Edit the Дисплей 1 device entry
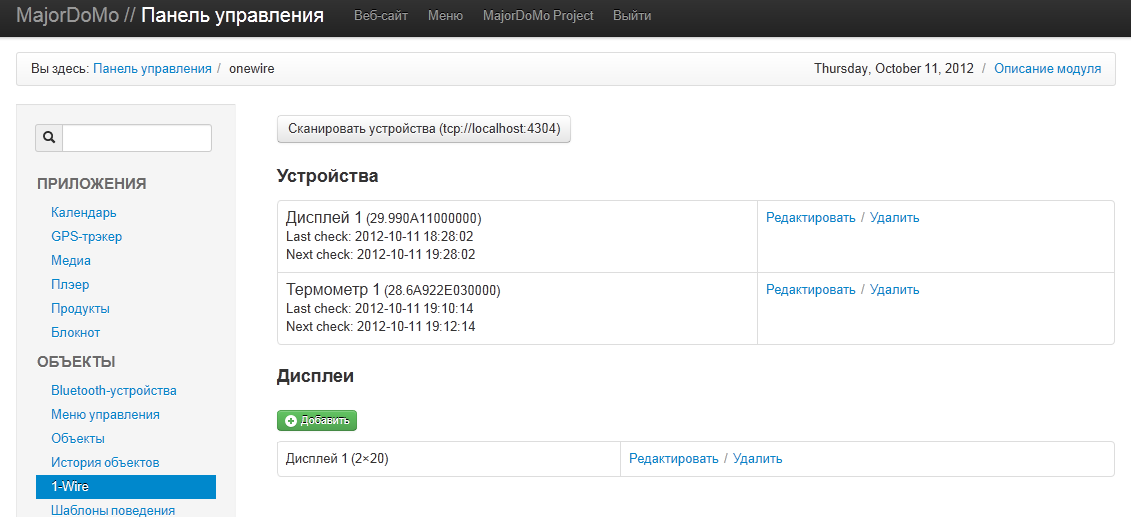Viewport: 1131px width, 517px height. click(x=810, y=218)
